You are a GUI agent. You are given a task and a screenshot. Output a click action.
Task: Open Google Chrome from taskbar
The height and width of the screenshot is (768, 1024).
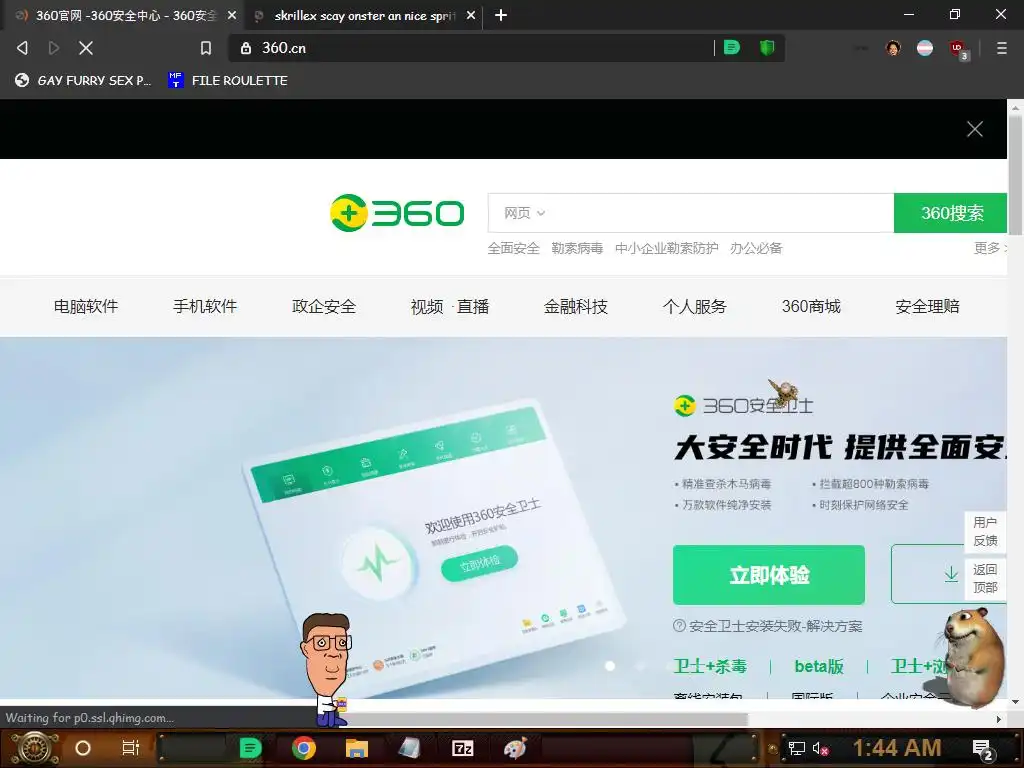point(304,748)
